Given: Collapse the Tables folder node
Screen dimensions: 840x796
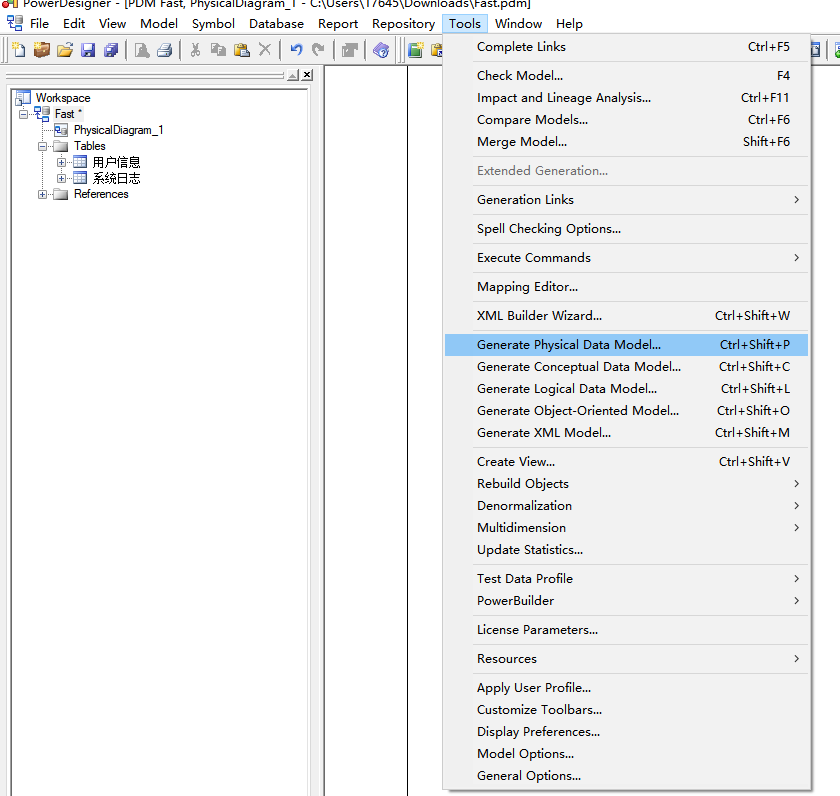Looking at the screenshot, I should (x=42, y=146).
